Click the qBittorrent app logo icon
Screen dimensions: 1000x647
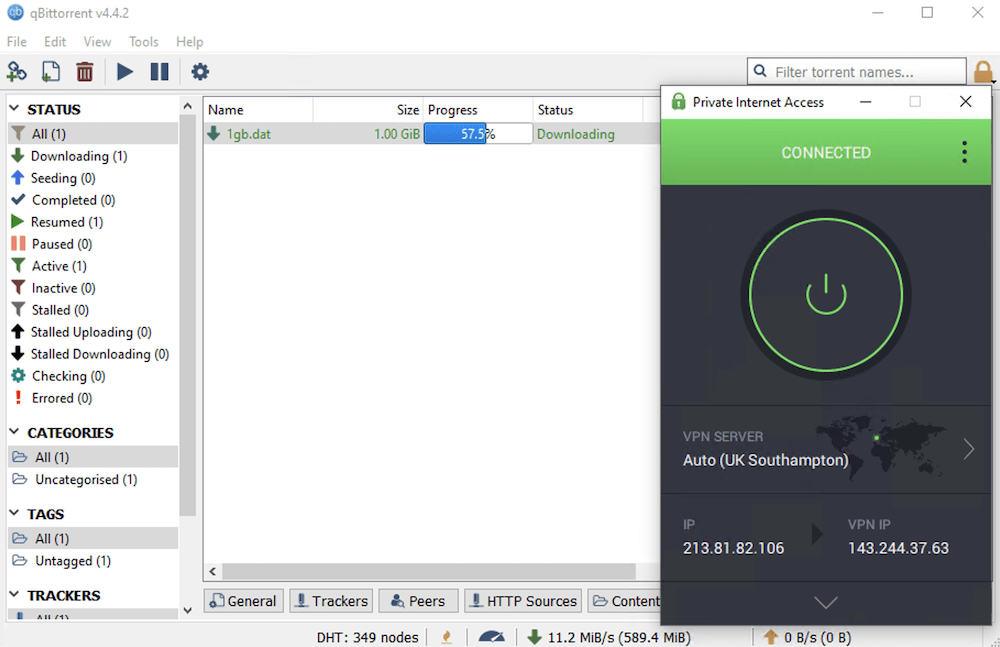coord(15,12)
